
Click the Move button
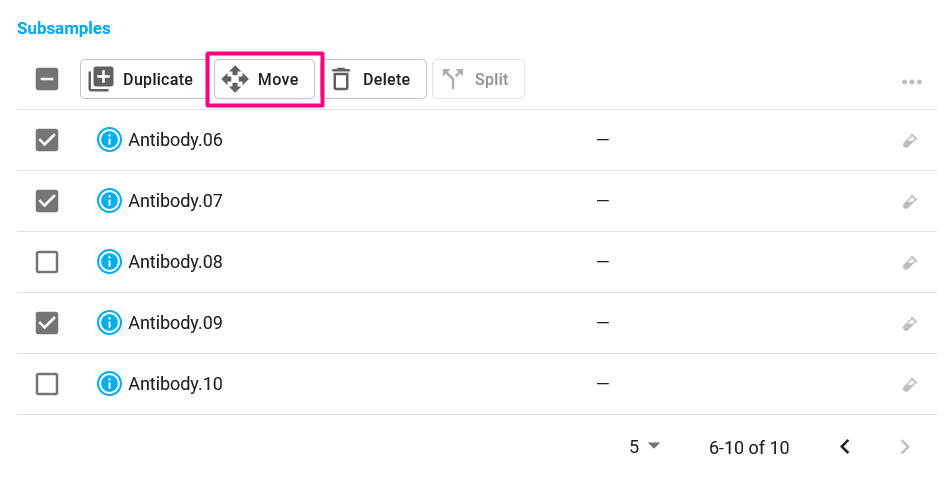[264, 79]
